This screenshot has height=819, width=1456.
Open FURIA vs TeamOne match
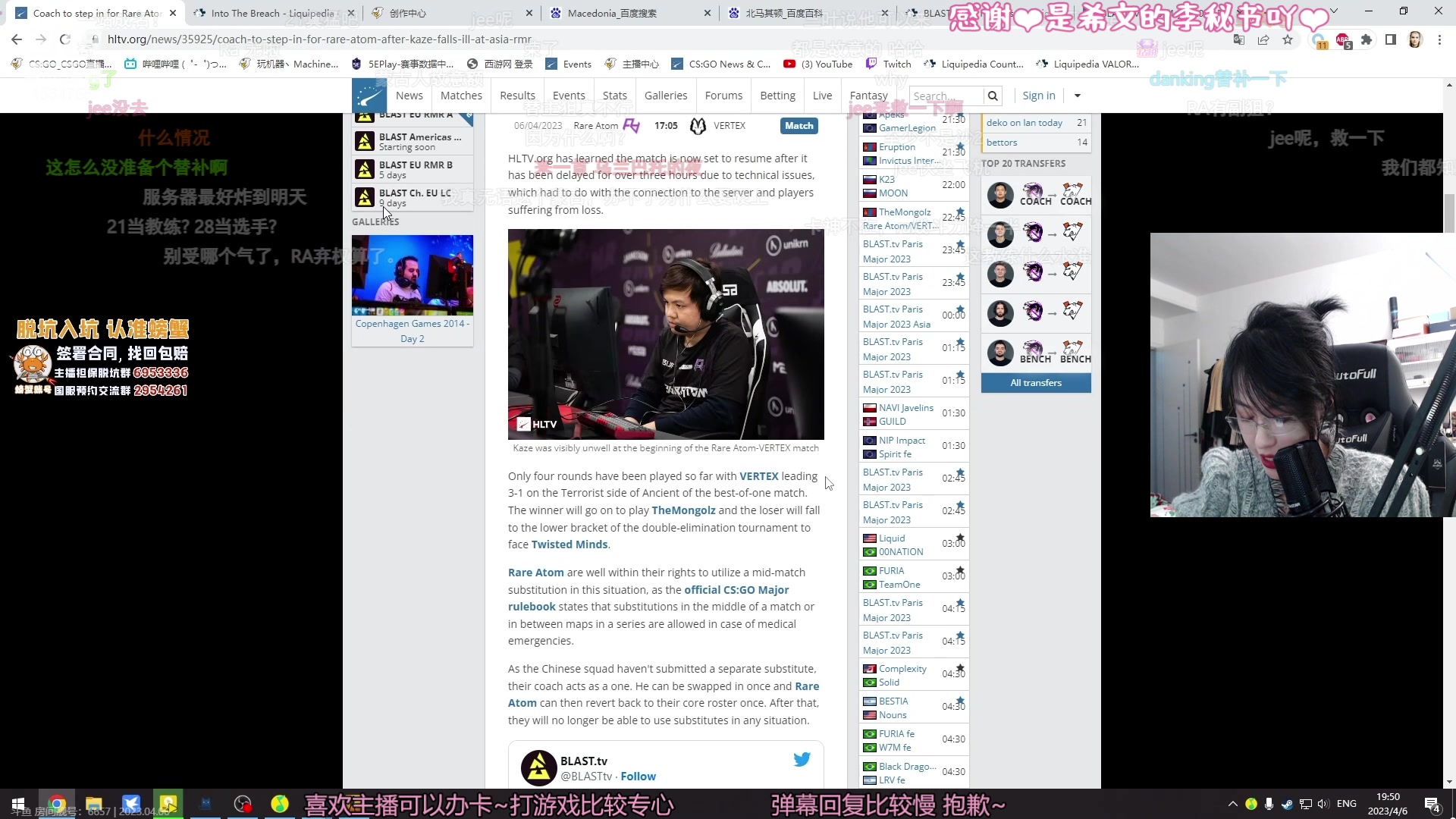[x=914, y=578]
